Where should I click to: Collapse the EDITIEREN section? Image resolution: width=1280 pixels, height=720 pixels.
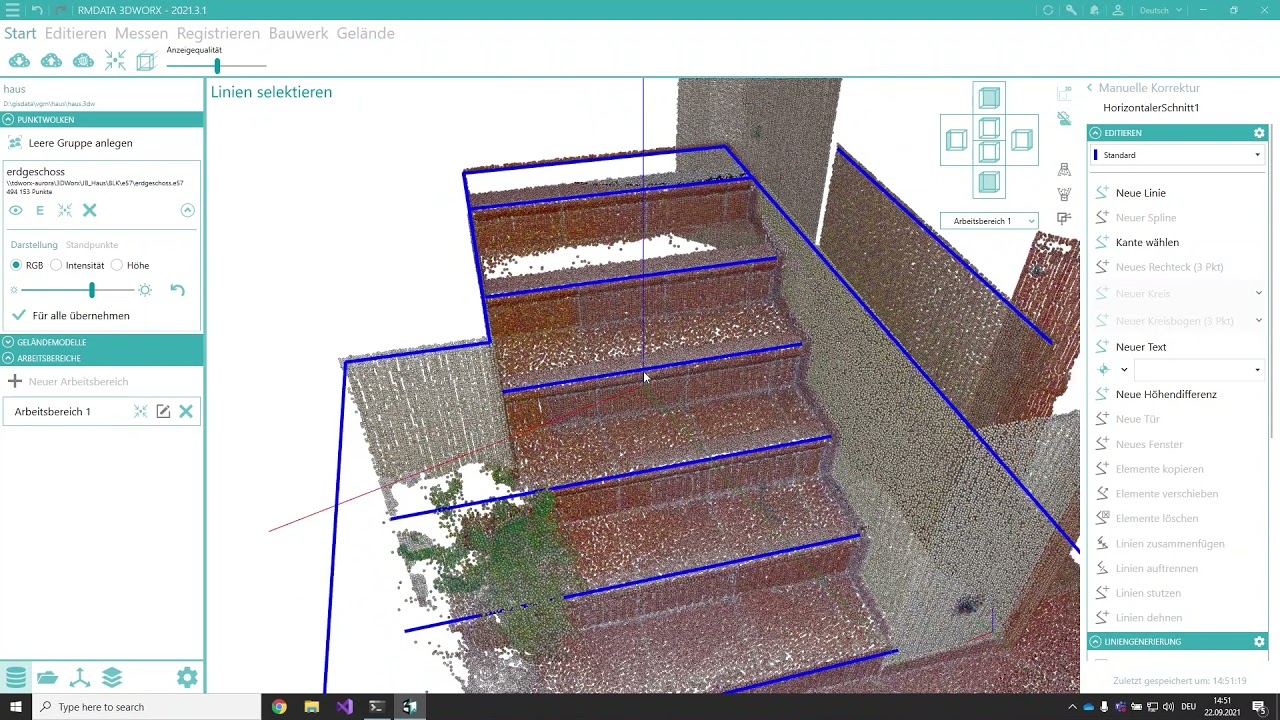click(x=1095, y=133)
